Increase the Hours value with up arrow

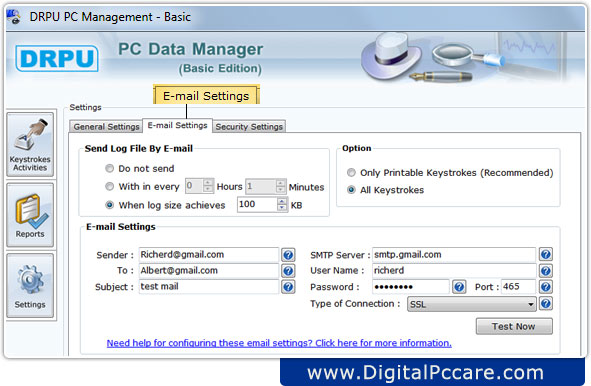pyautogui.click(x=208, y=183)
